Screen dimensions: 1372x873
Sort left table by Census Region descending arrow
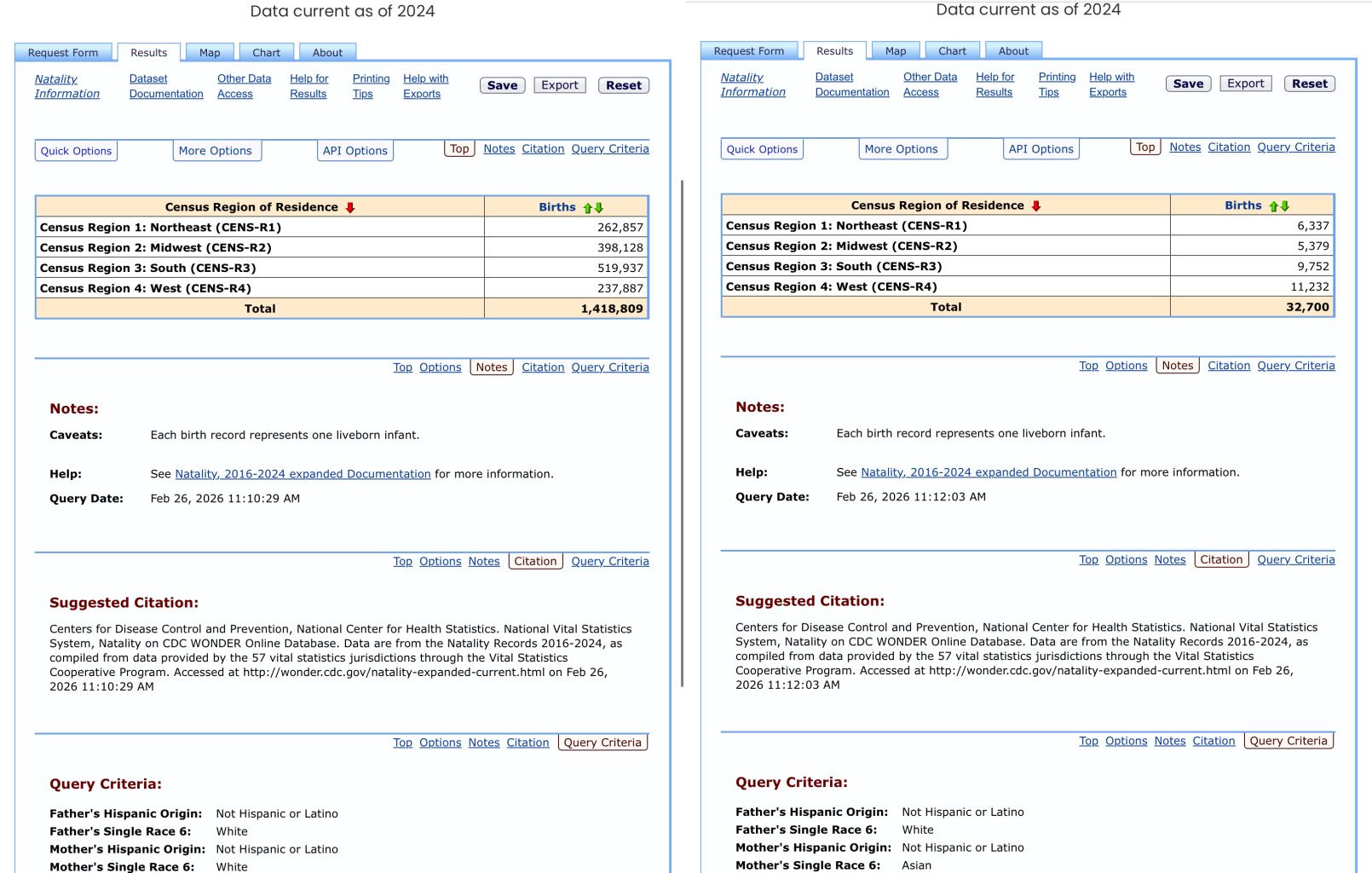pyautogui.click(x=350, y=207)
